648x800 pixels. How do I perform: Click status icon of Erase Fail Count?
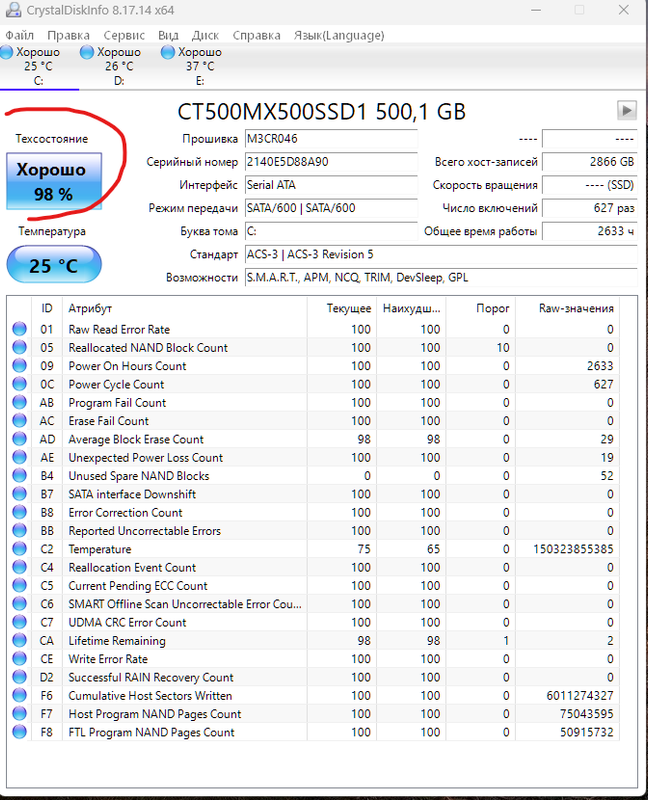[x=19, y=420]
